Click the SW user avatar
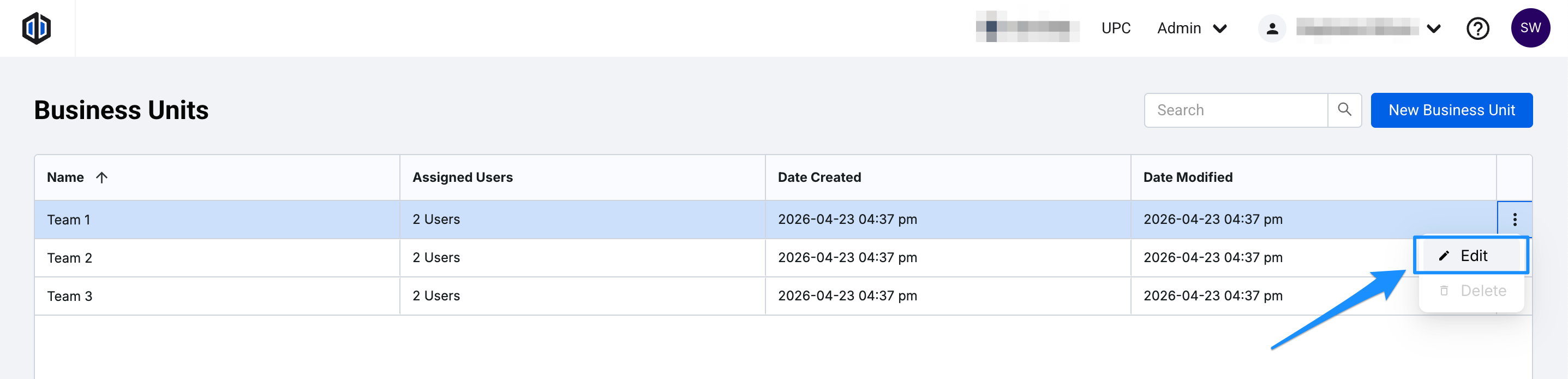1568x379 pixels. [1530, 28]
